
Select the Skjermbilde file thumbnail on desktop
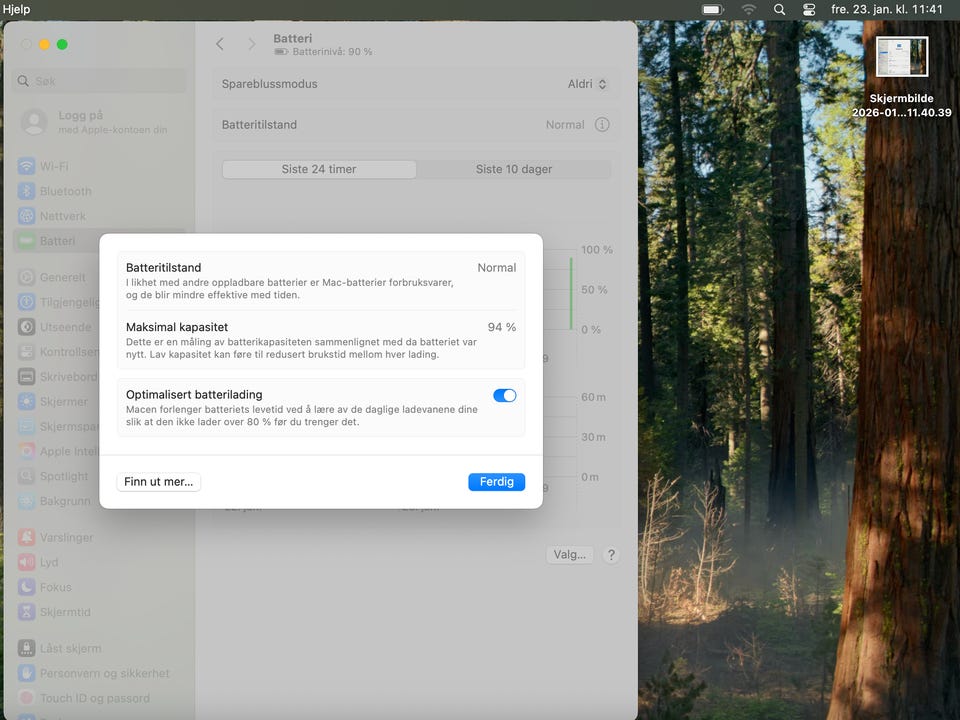[x=902, y=56]
